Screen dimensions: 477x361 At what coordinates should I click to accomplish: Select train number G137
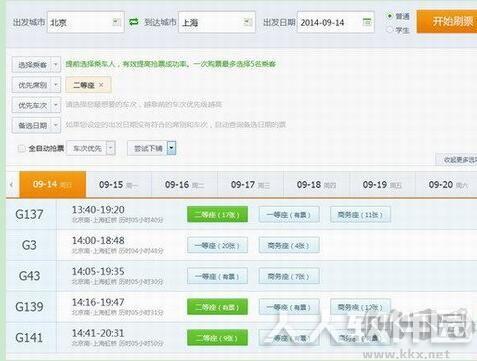[x=29, y=214]
